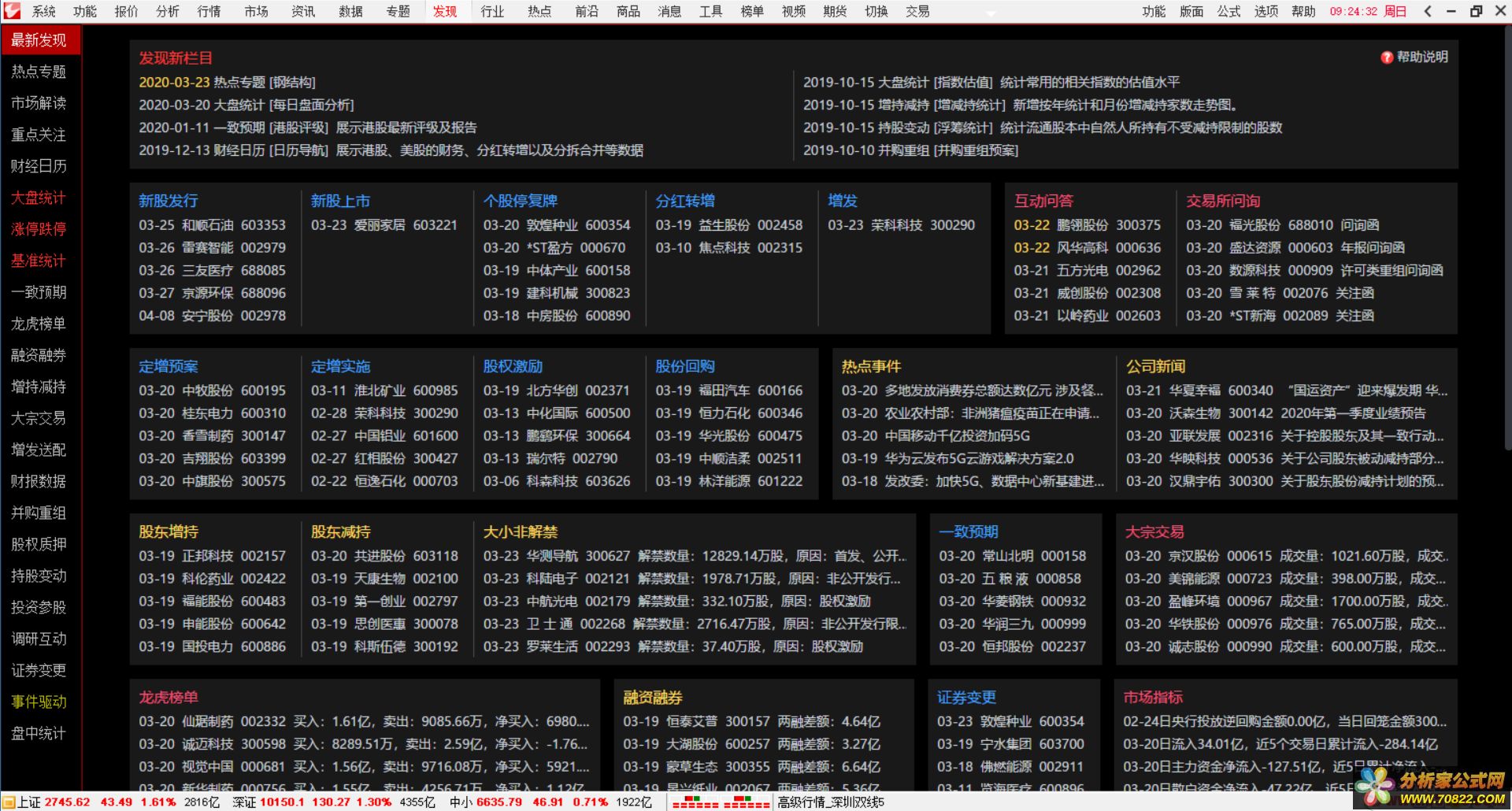Open the 资讯 menu
The height and width of the screenshot is (811, 1512).
[303, 11]
